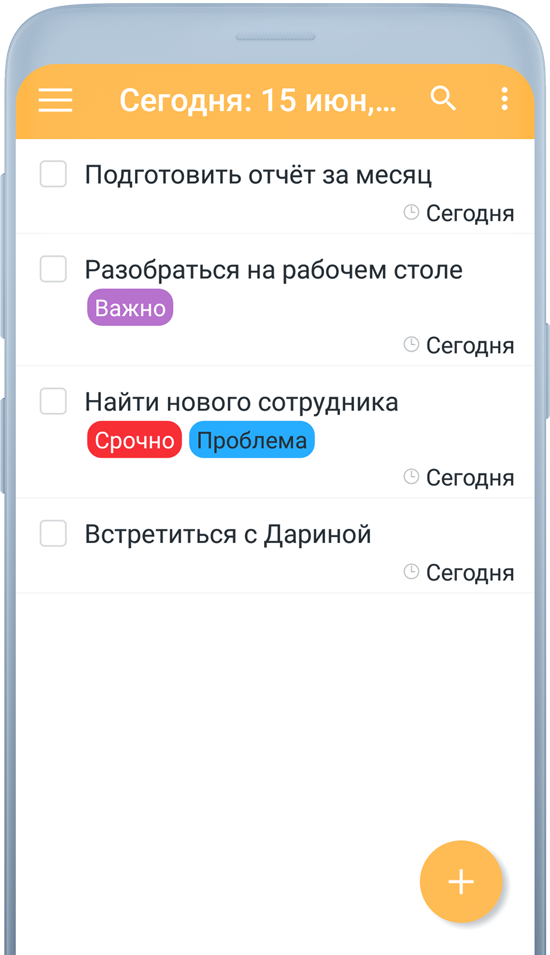
Task: Tap Сегодня due date of Встретиться с Дариной
Action: [x=470, y=573]
